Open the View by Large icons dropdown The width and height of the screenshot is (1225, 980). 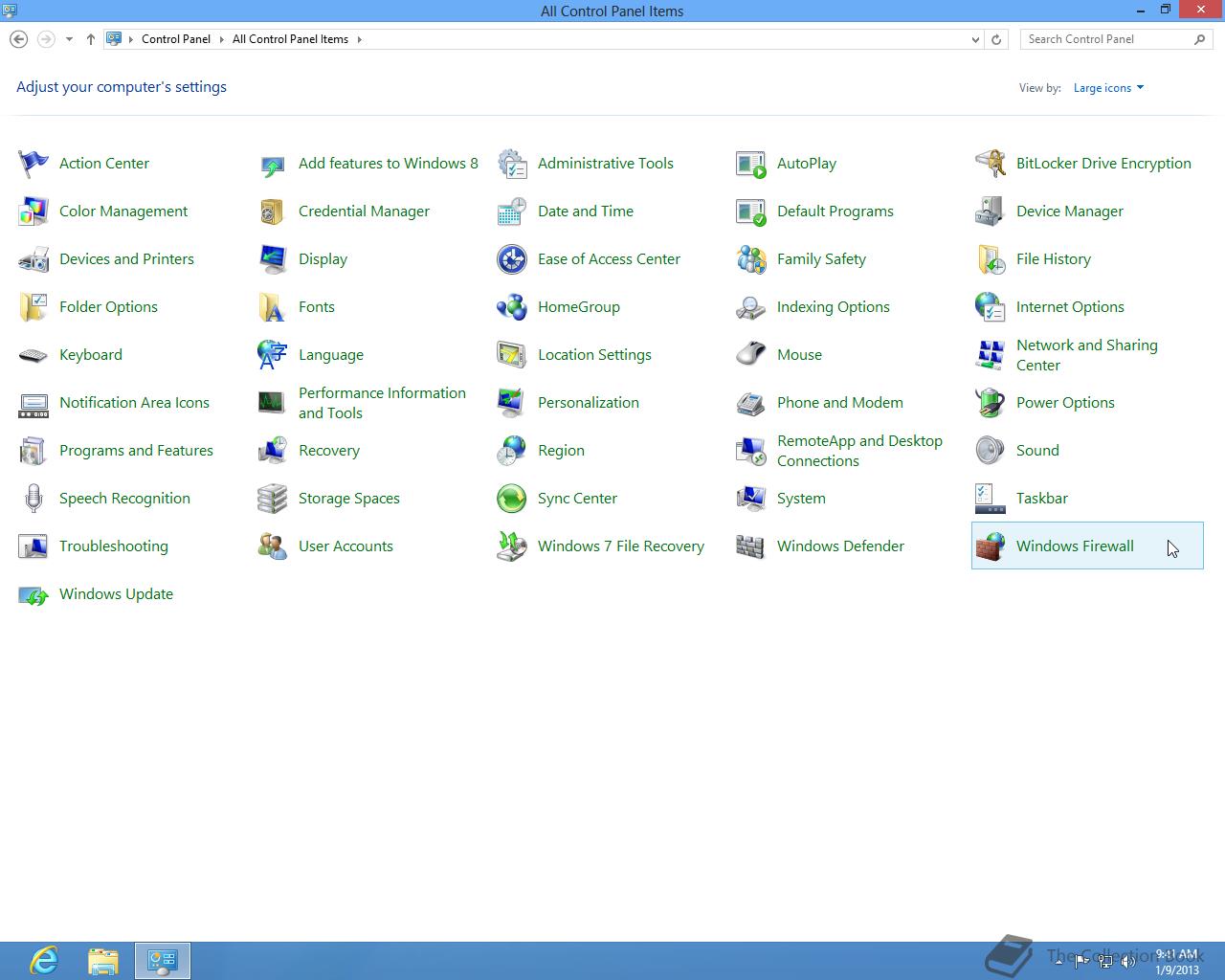pos(1108,88)
